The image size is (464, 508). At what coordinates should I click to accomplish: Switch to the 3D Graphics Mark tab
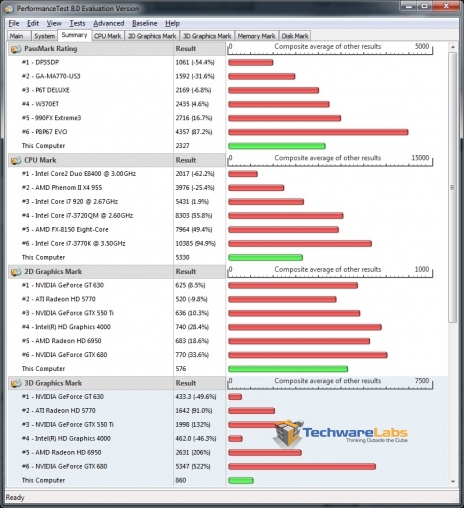point(207,36)
